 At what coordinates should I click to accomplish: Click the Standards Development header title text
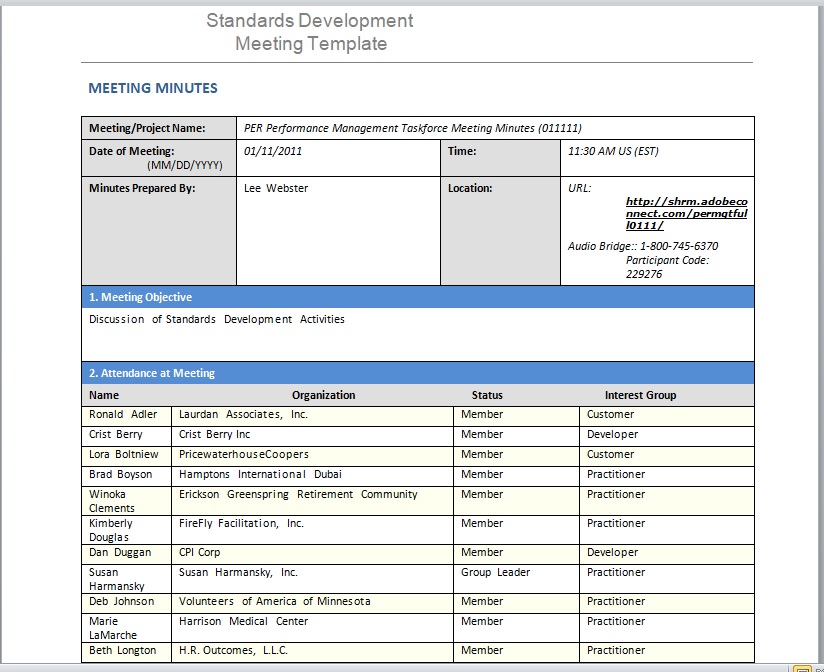coord(310,21)
